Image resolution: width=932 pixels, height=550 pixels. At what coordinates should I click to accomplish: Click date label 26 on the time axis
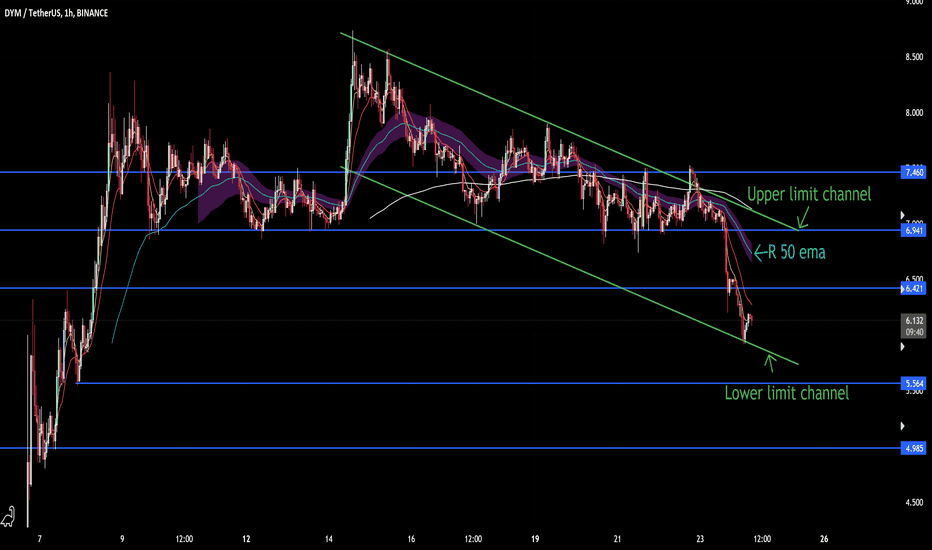pos(824,539)
